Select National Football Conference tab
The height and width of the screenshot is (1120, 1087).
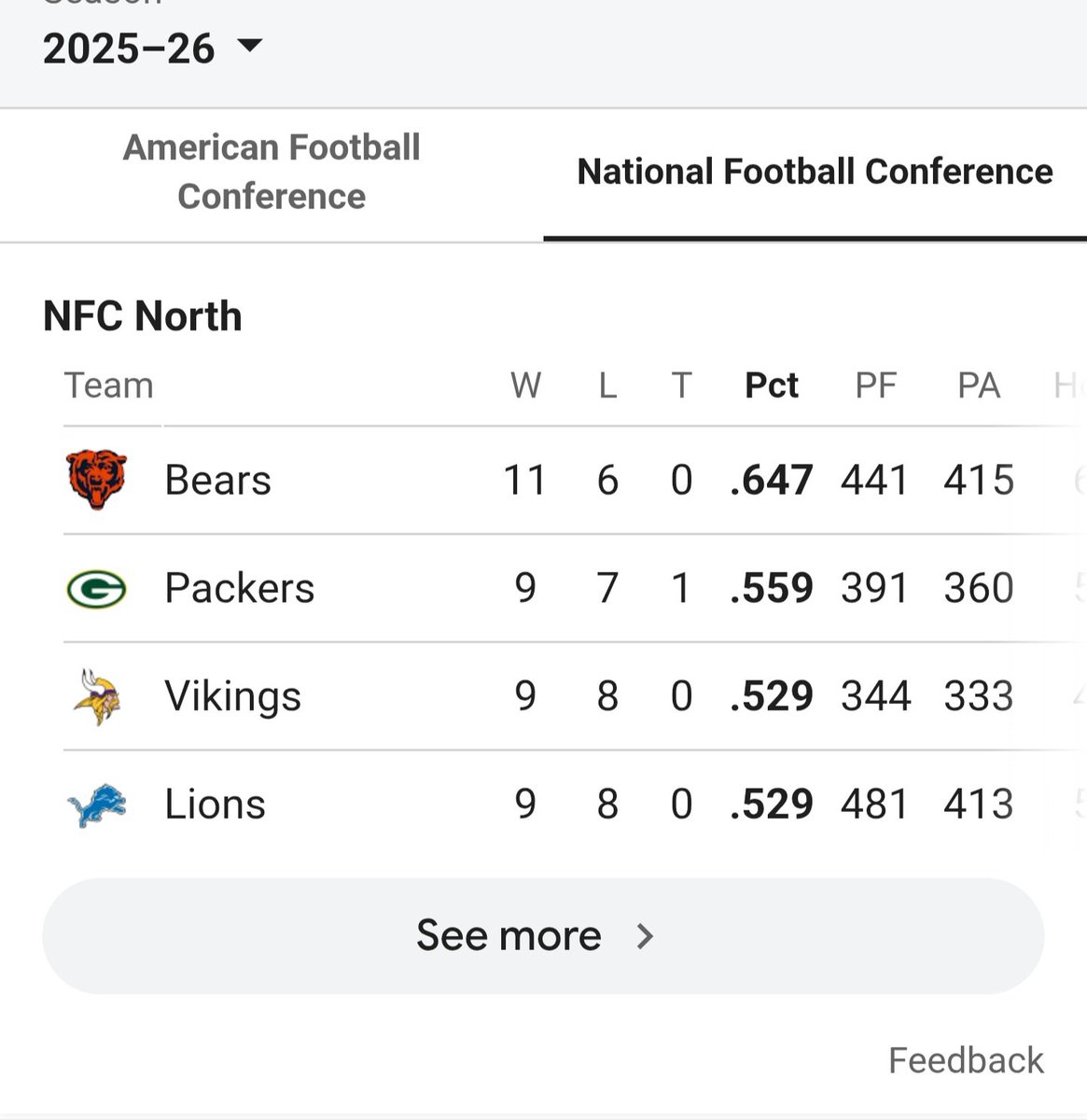(815, 173)
